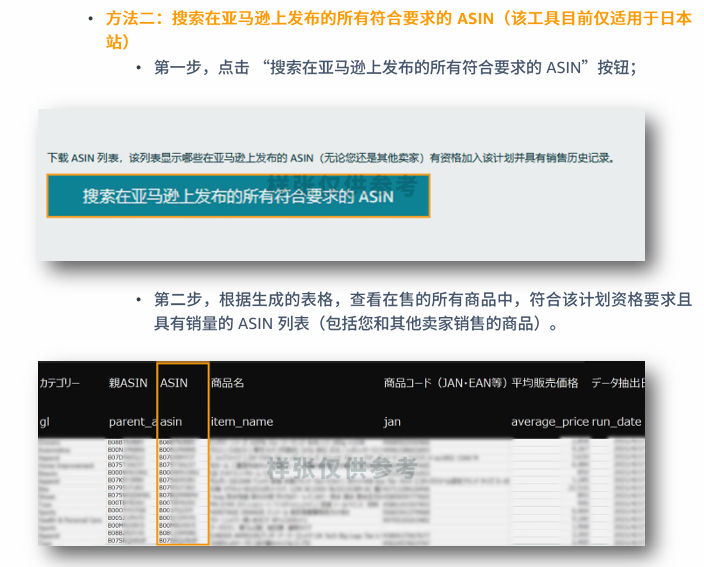Select the lowercase asin cell
This screenshot has height=567, width=704.
pos(171,422)
